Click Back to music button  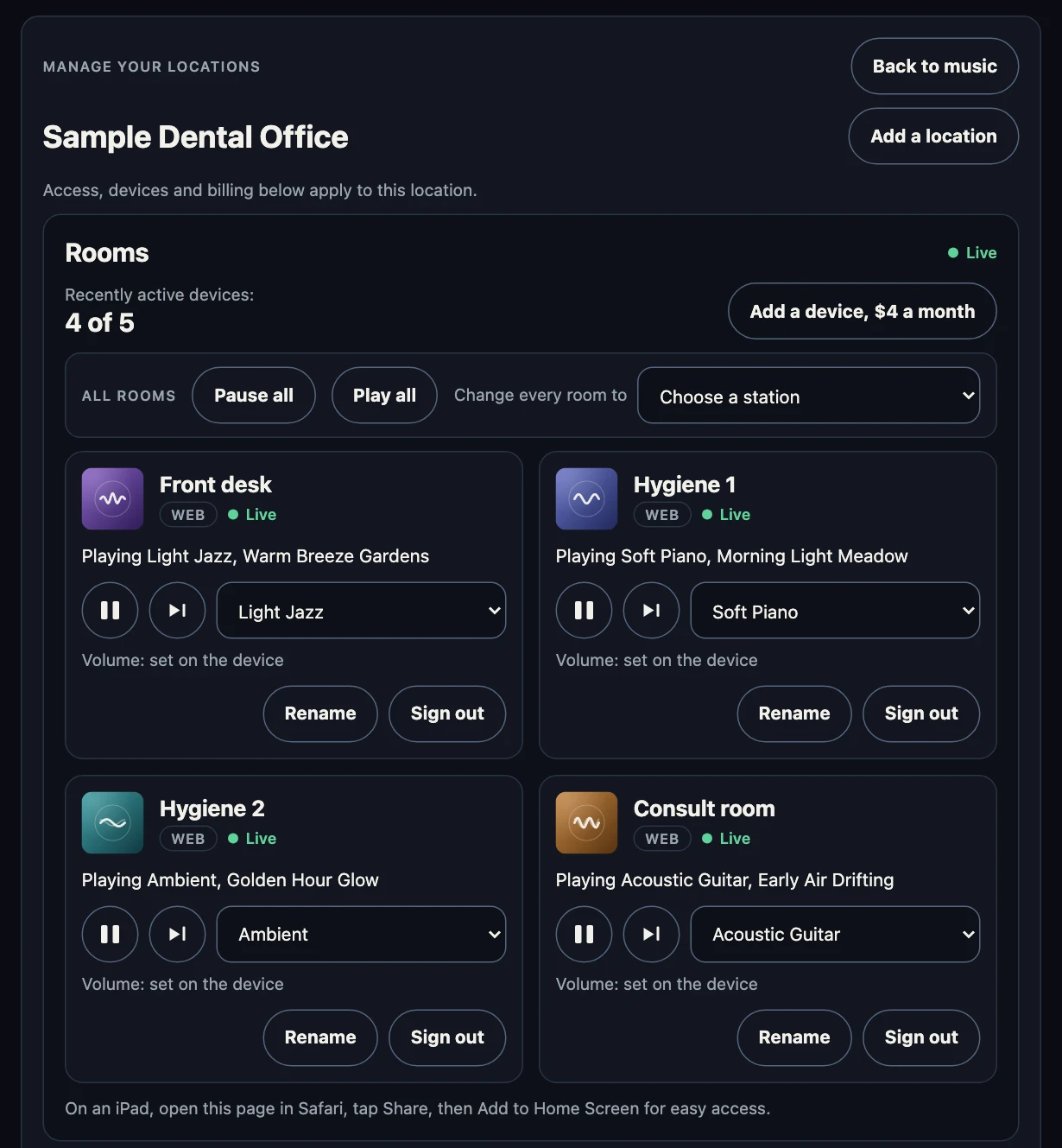[934, 67]
